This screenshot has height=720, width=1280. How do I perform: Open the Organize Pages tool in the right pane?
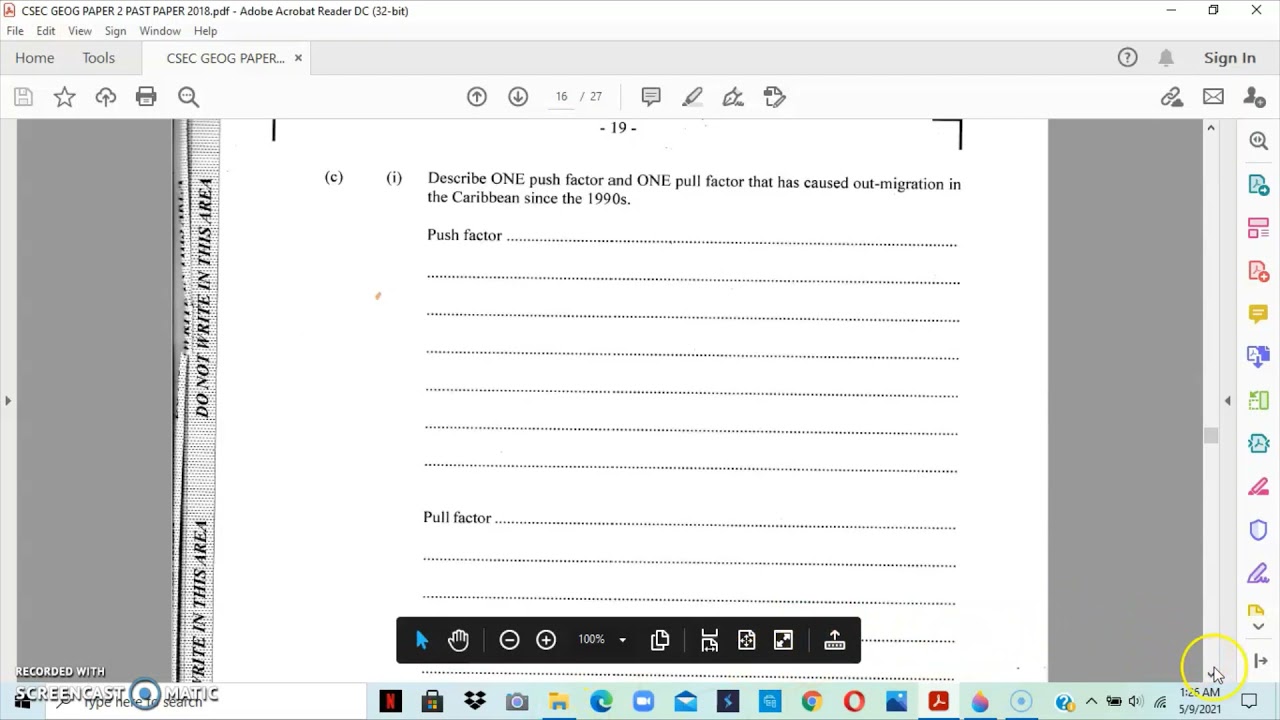coord(1259,228)
